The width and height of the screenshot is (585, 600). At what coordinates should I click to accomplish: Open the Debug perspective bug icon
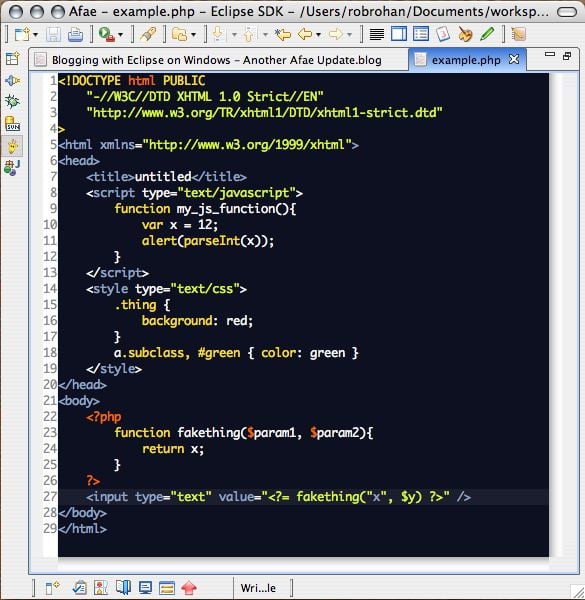pos(13,101)
